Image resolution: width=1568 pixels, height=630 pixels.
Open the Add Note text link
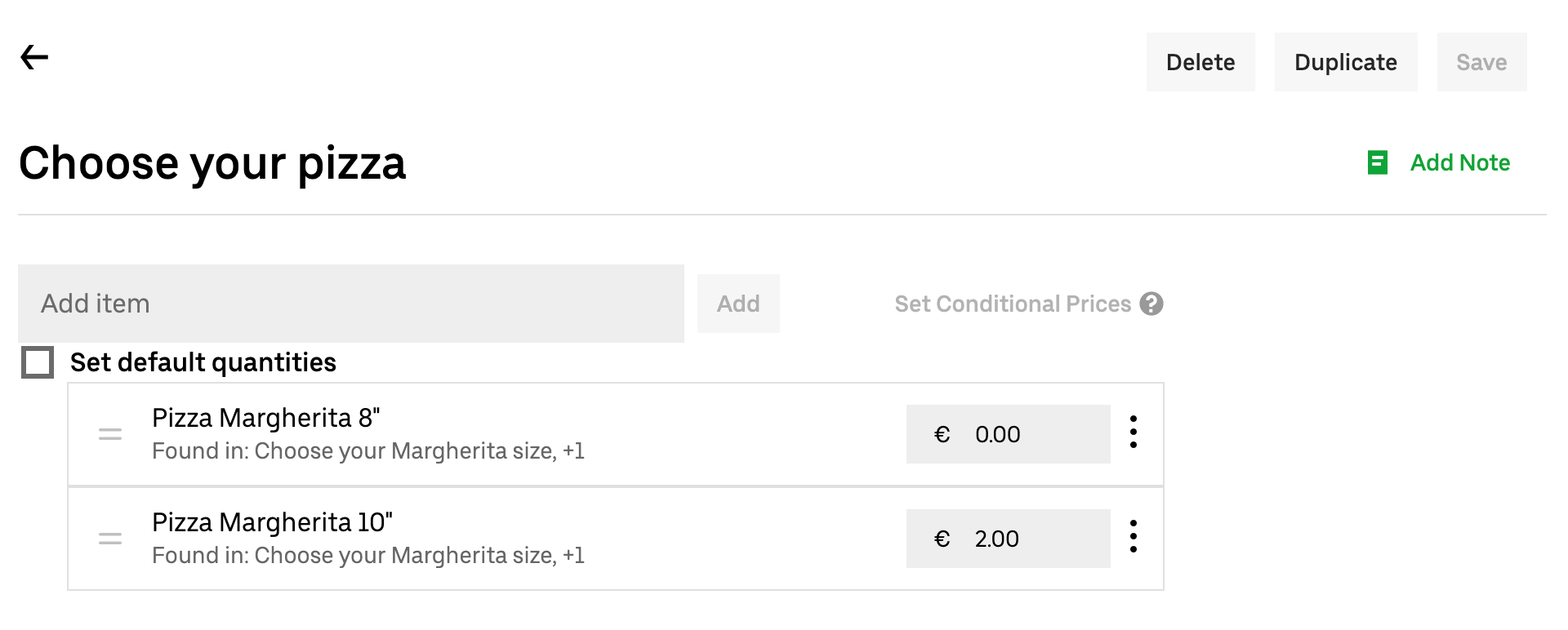pos(1459,162)
